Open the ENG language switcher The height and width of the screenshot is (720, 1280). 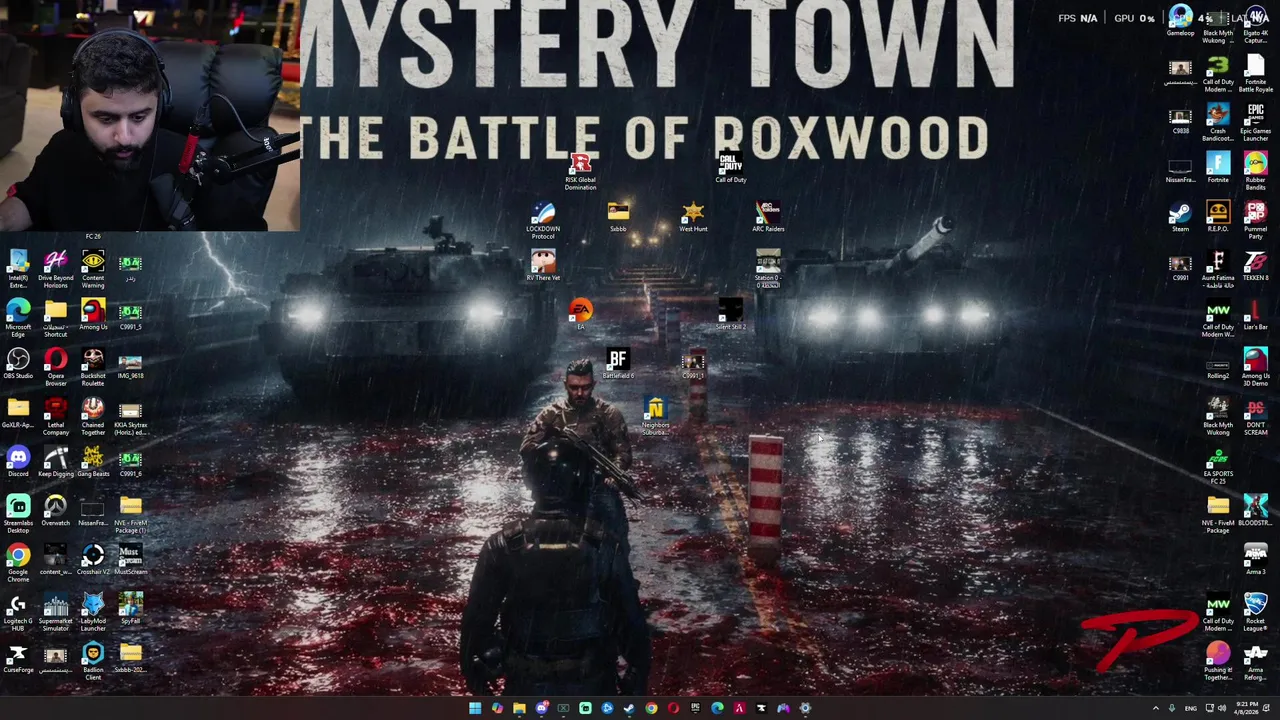(x=1191, y=708)
